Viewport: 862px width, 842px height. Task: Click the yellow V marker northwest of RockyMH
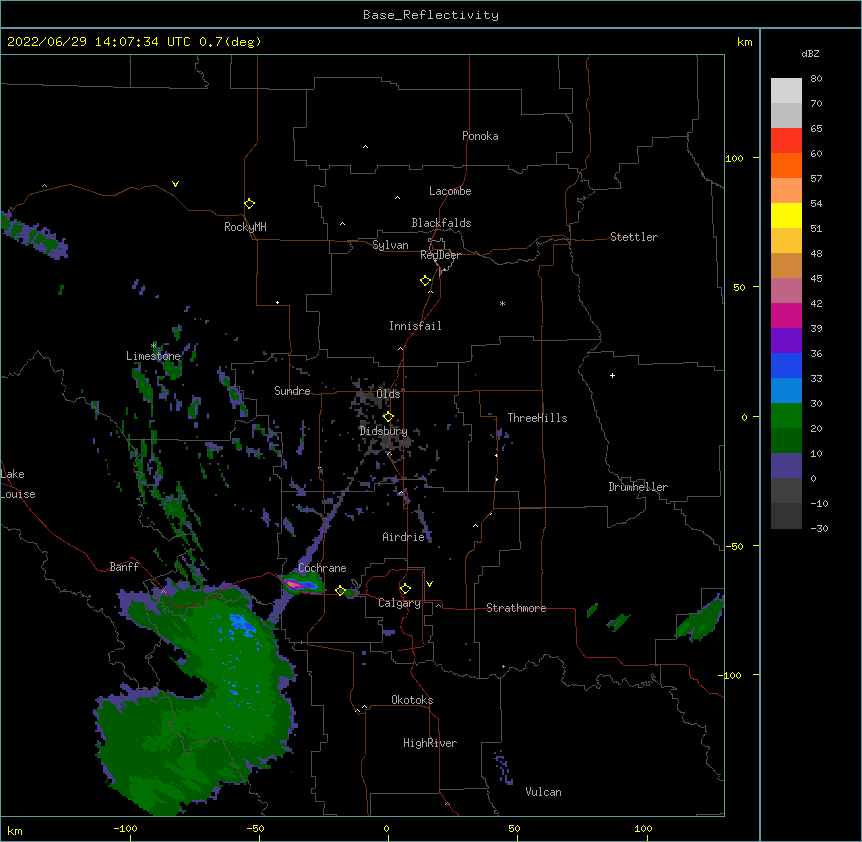click(175, 184)
